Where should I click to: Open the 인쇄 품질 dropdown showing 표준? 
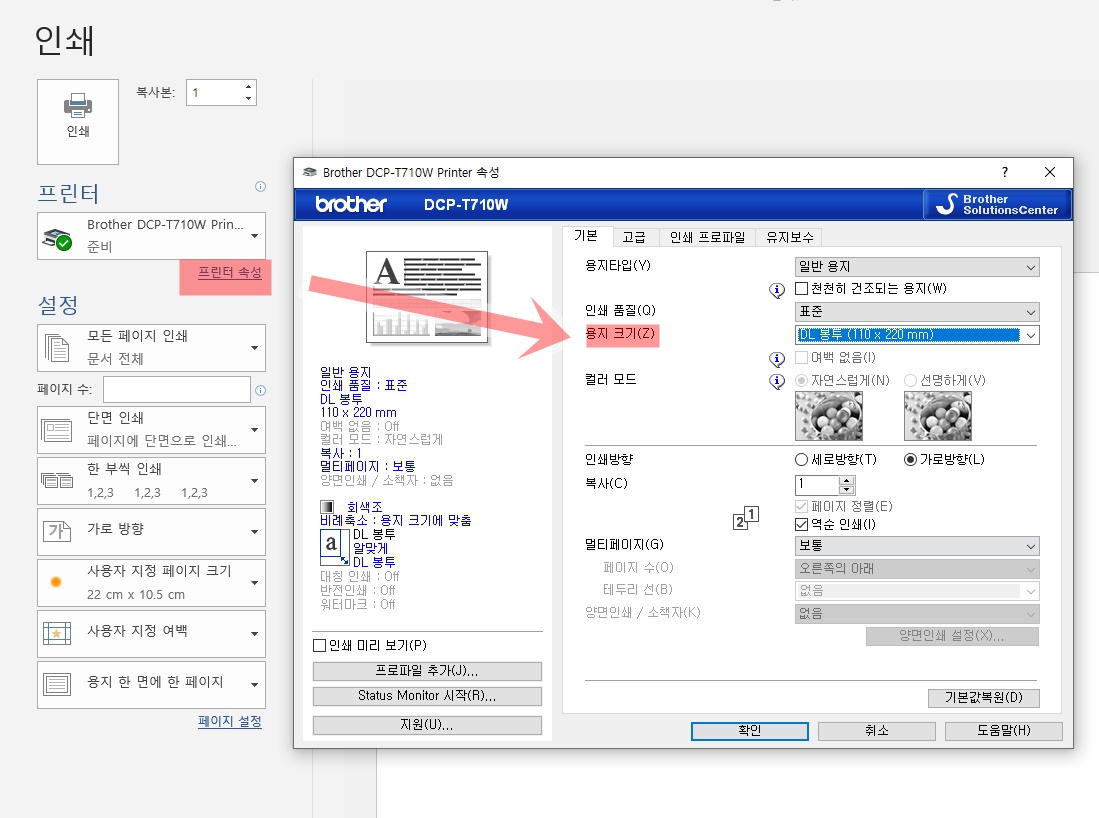pyautogui.click(x=917, y=311)
